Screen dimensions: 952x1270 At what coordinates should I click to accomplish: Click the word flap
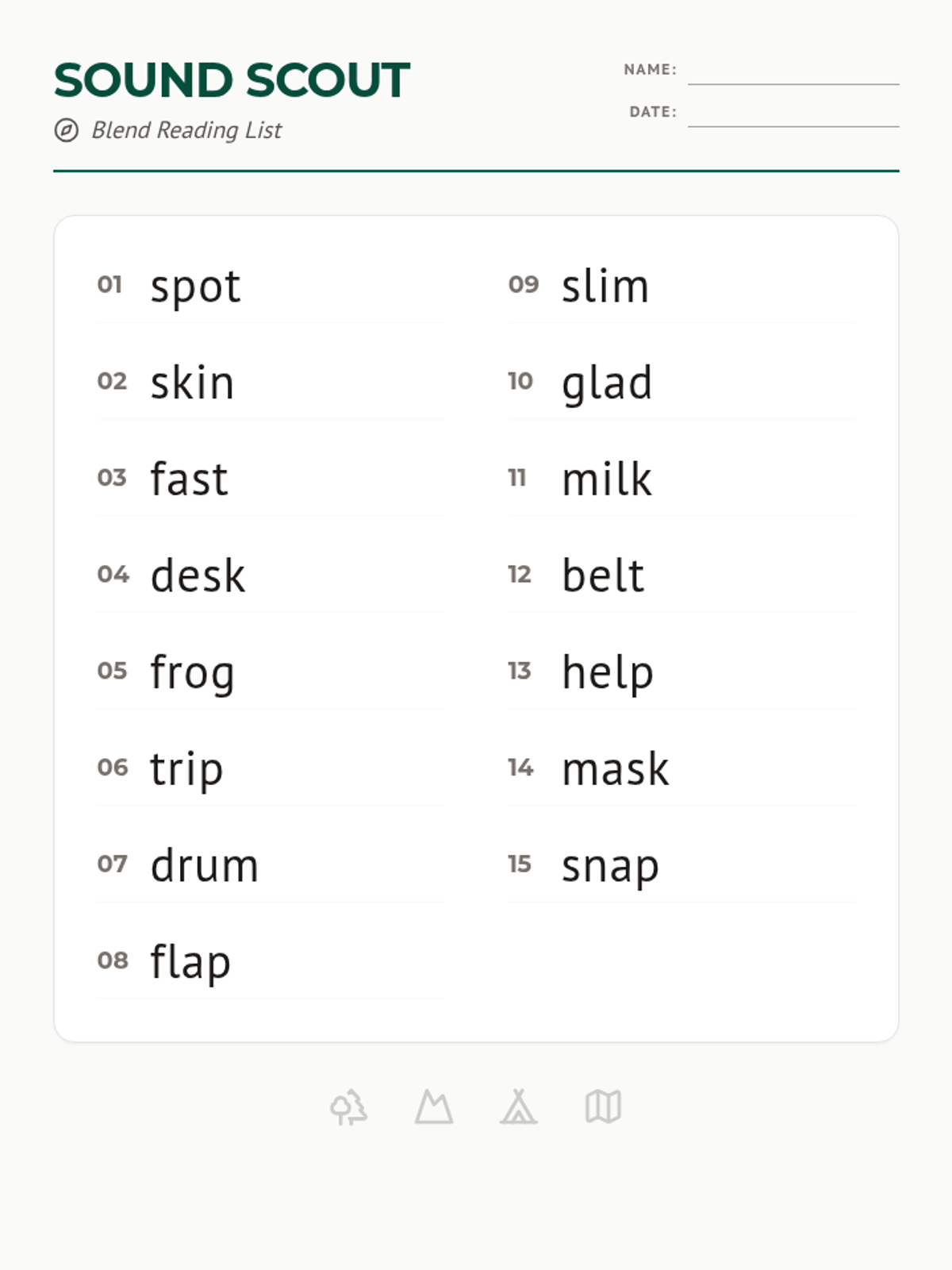[190, 963]
